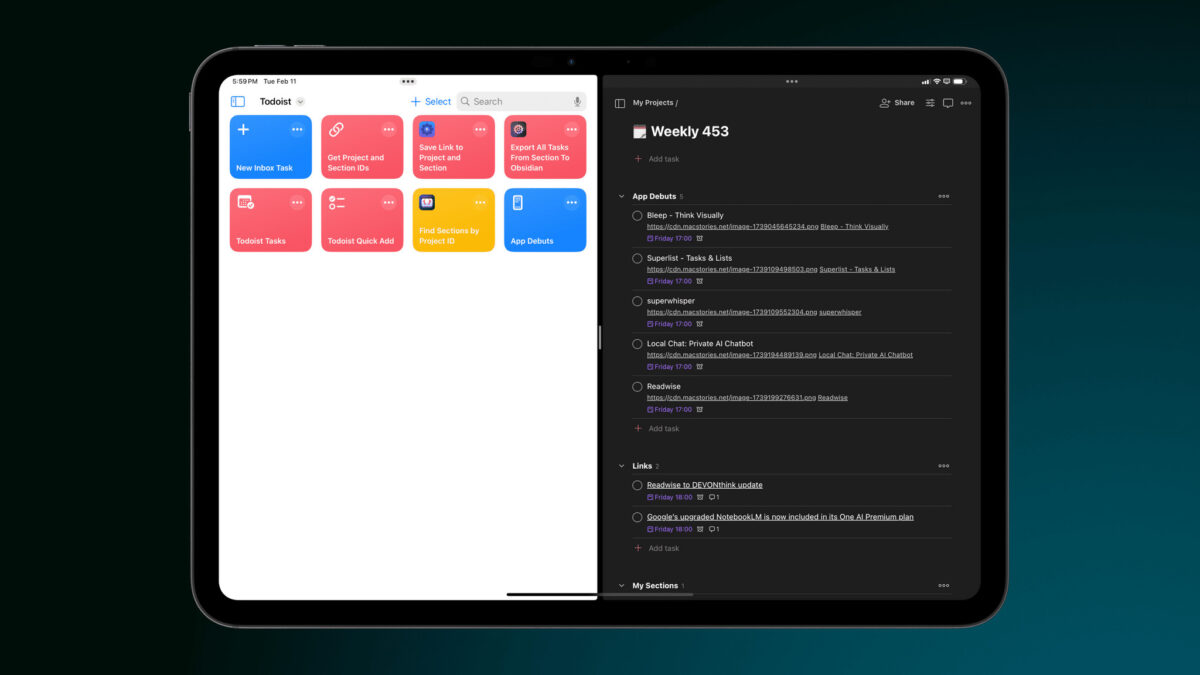Tap the microphone icon in Search field
Screen dimensions: 1200x675
click(x=577, y=102)
